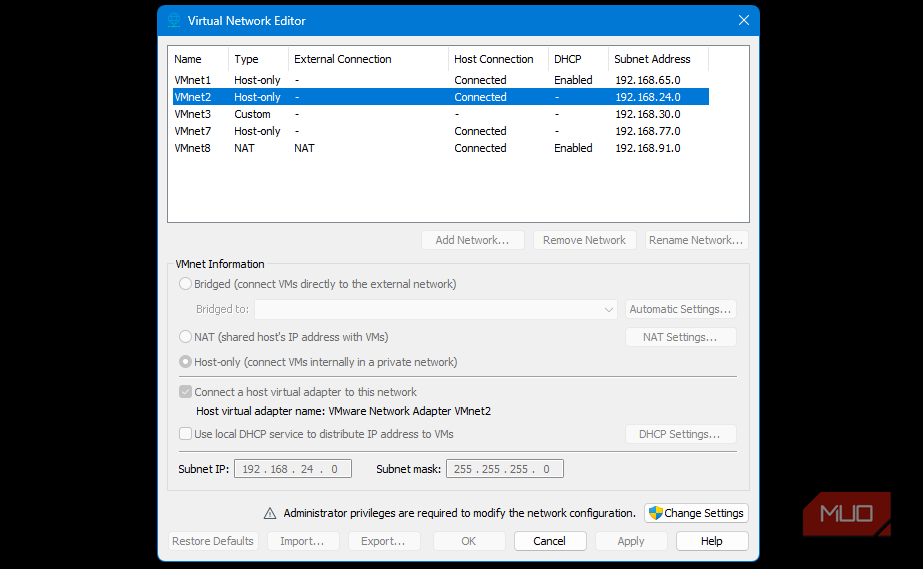Click DHCP Enabled cell for VMnet1
Viewport: 923px width, 569px height.
pos(573,80)
